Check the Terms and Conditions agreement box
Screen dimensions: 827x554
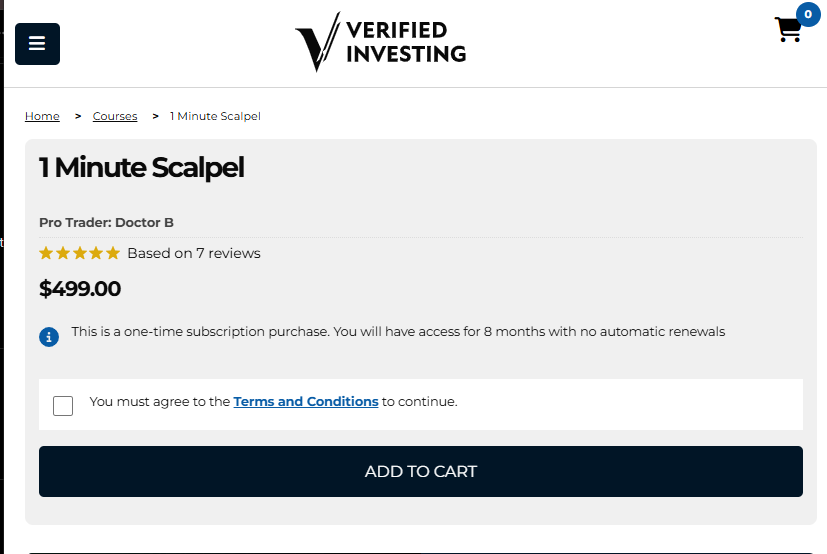tap(63, 405)
